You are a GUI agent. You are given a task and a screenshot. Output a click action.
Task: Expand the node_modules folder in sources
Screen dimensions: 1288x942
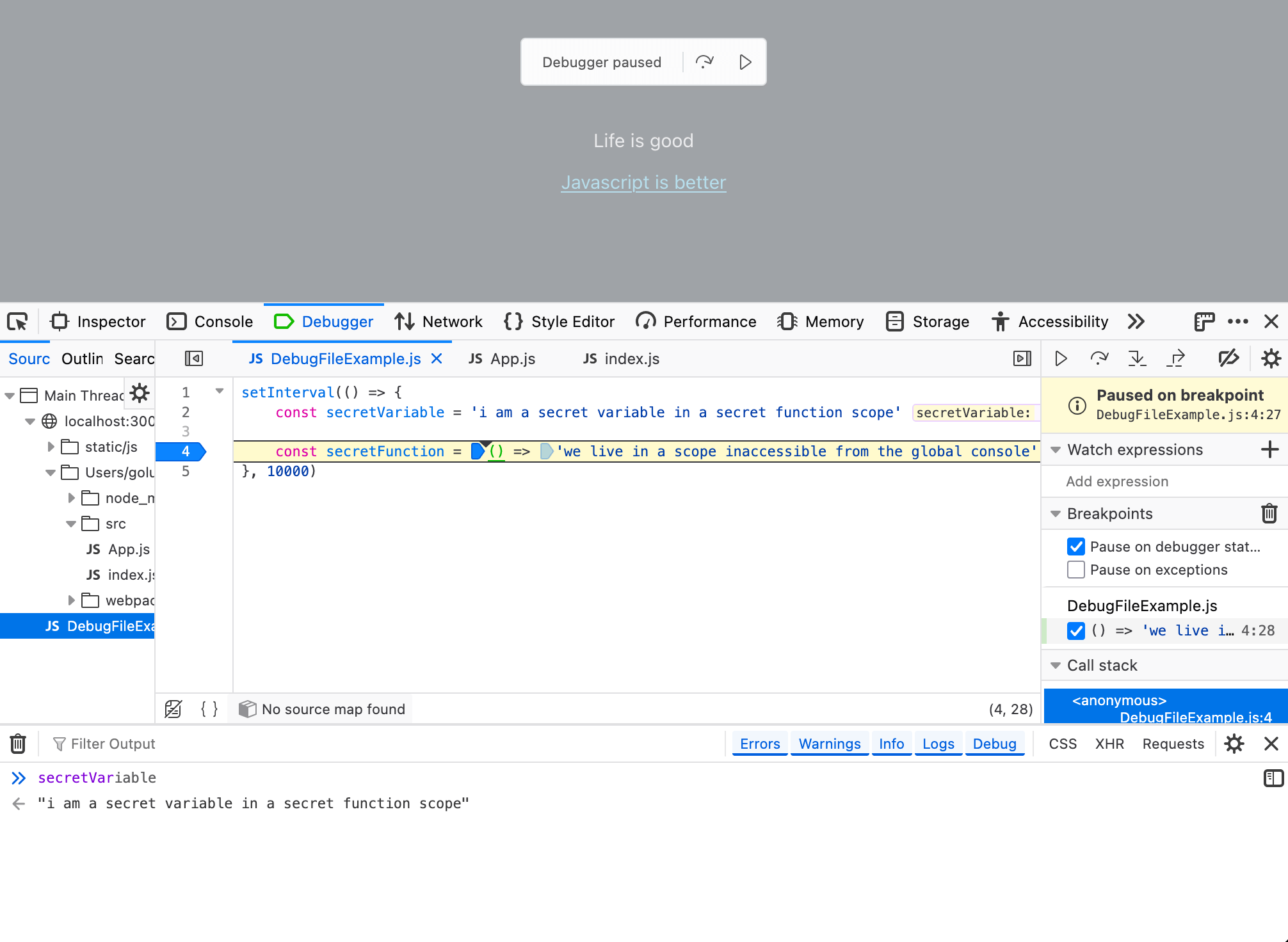click(x=71, y=498)
